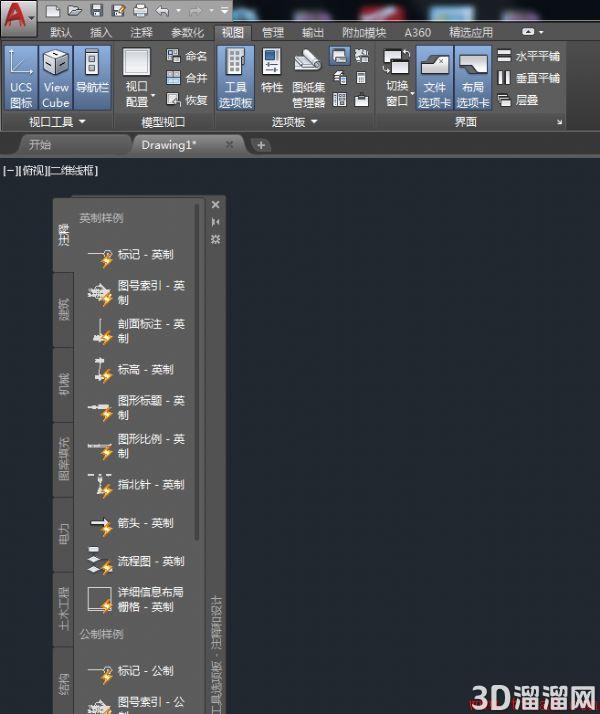Open the A360 ribbon tab
600x714 pixels.
click(x=417, y=32)
